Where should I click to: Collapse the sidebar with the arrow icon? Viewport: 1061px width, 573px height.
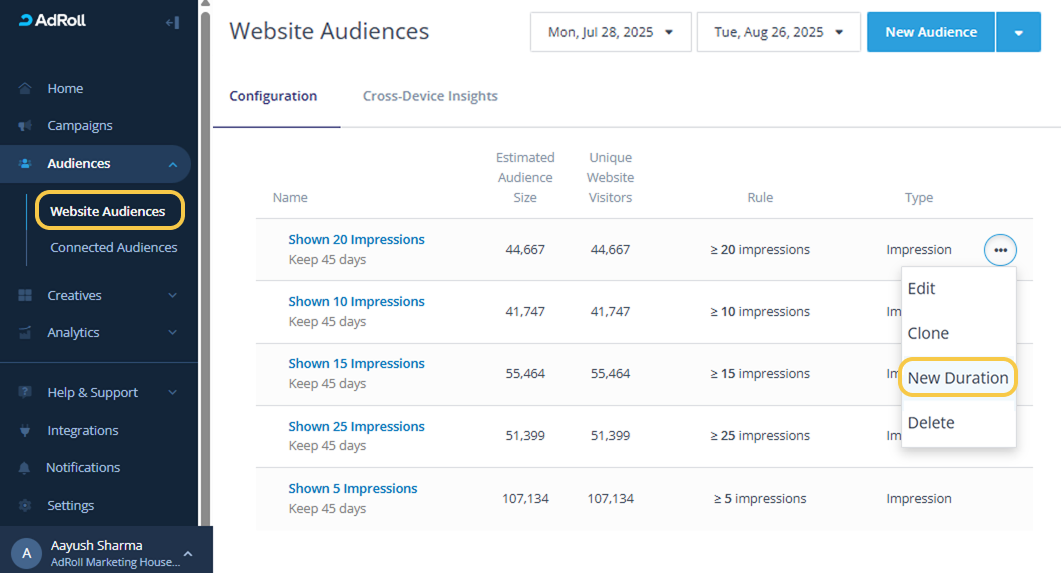(x=171, y=22)
